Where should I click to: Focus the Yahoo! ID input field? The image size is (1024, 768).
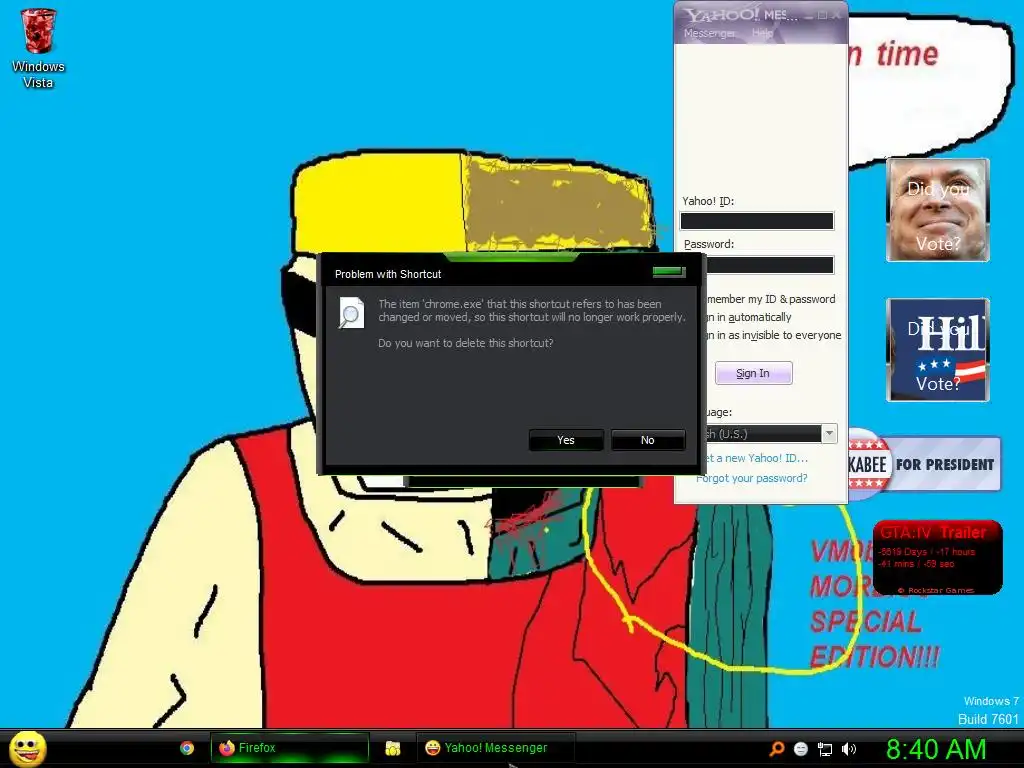757,221
